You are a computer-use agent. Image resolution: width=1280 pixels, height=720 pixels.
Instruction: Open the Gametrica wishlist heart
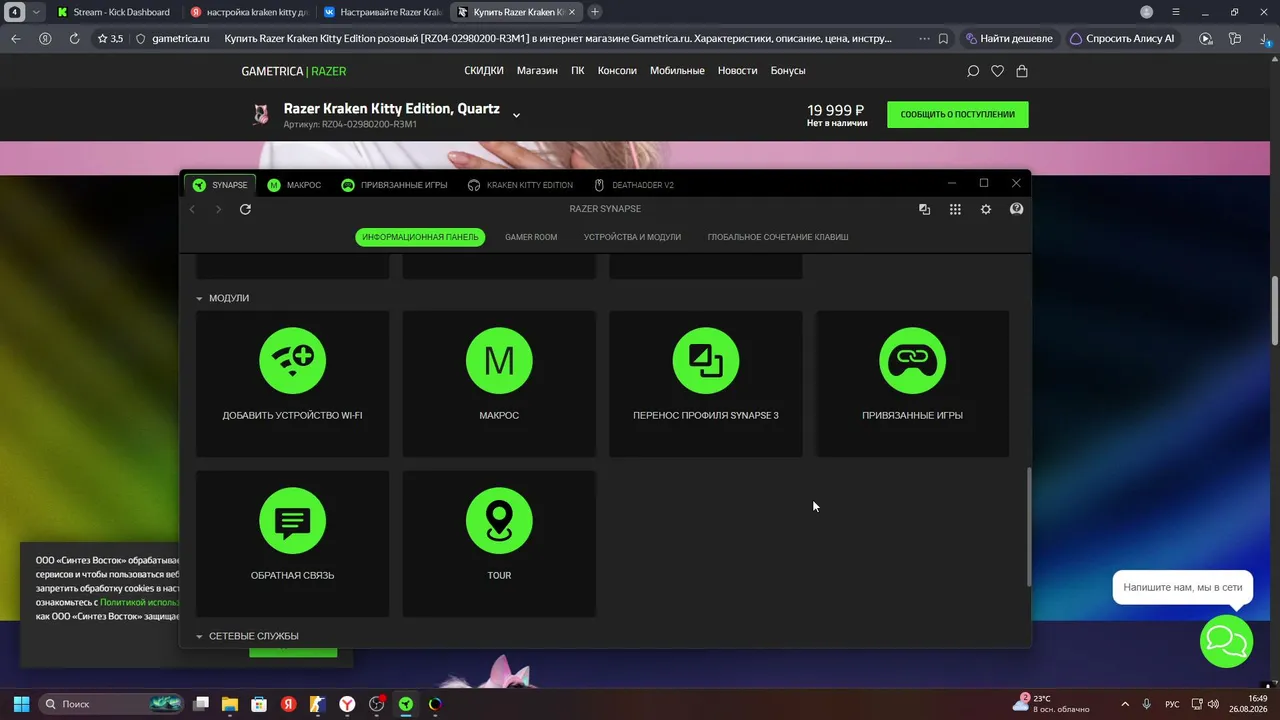coord(997,71)
